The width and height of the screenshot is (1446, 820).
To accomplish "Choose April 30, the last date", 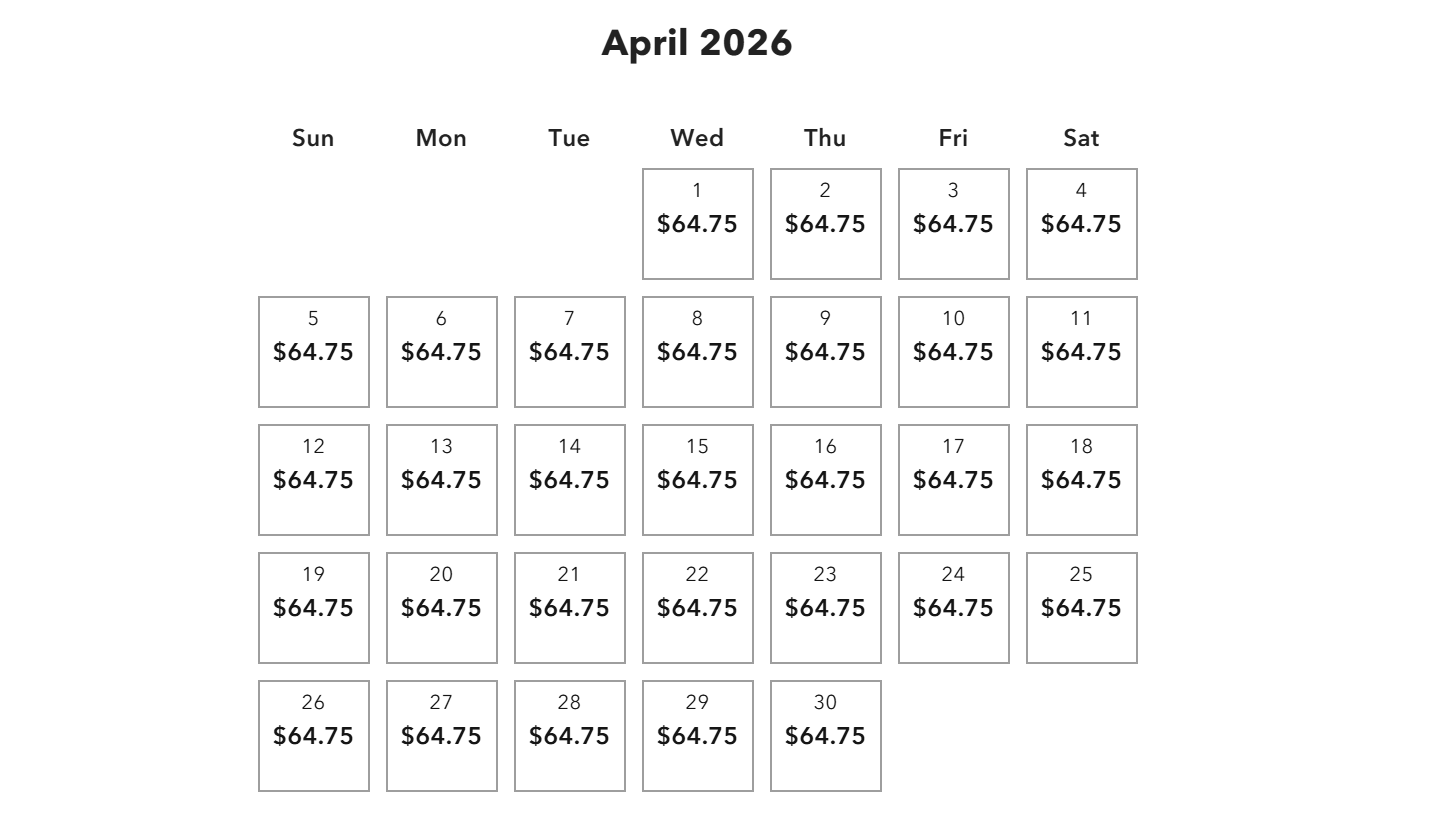I will (x=825, y=736).
